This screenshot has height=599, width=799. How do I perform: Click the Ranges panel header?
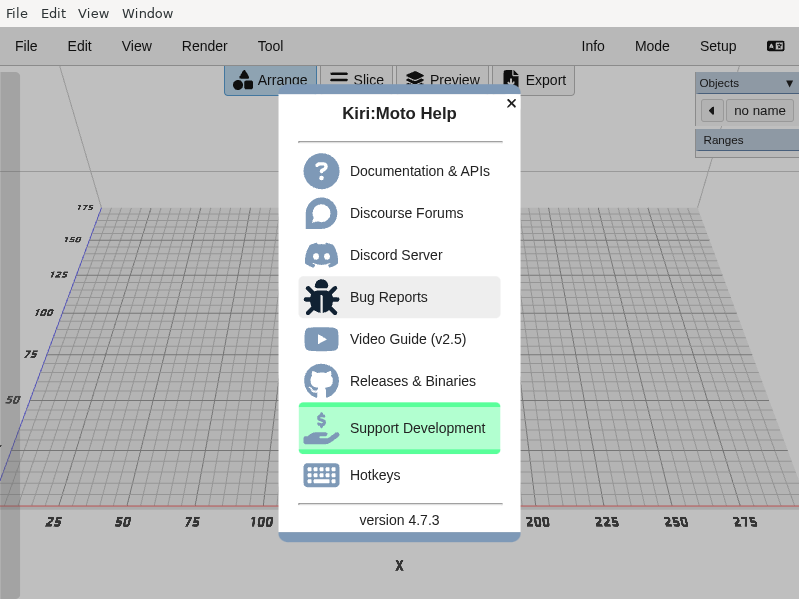(x=747, y=140)
